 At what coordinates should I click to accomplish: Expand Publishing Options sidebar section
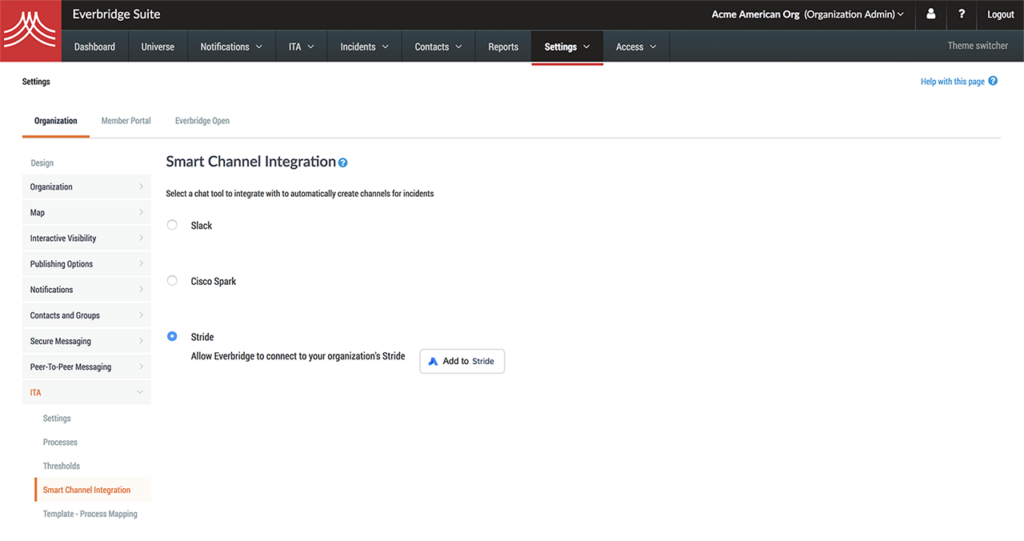(86, 264)
